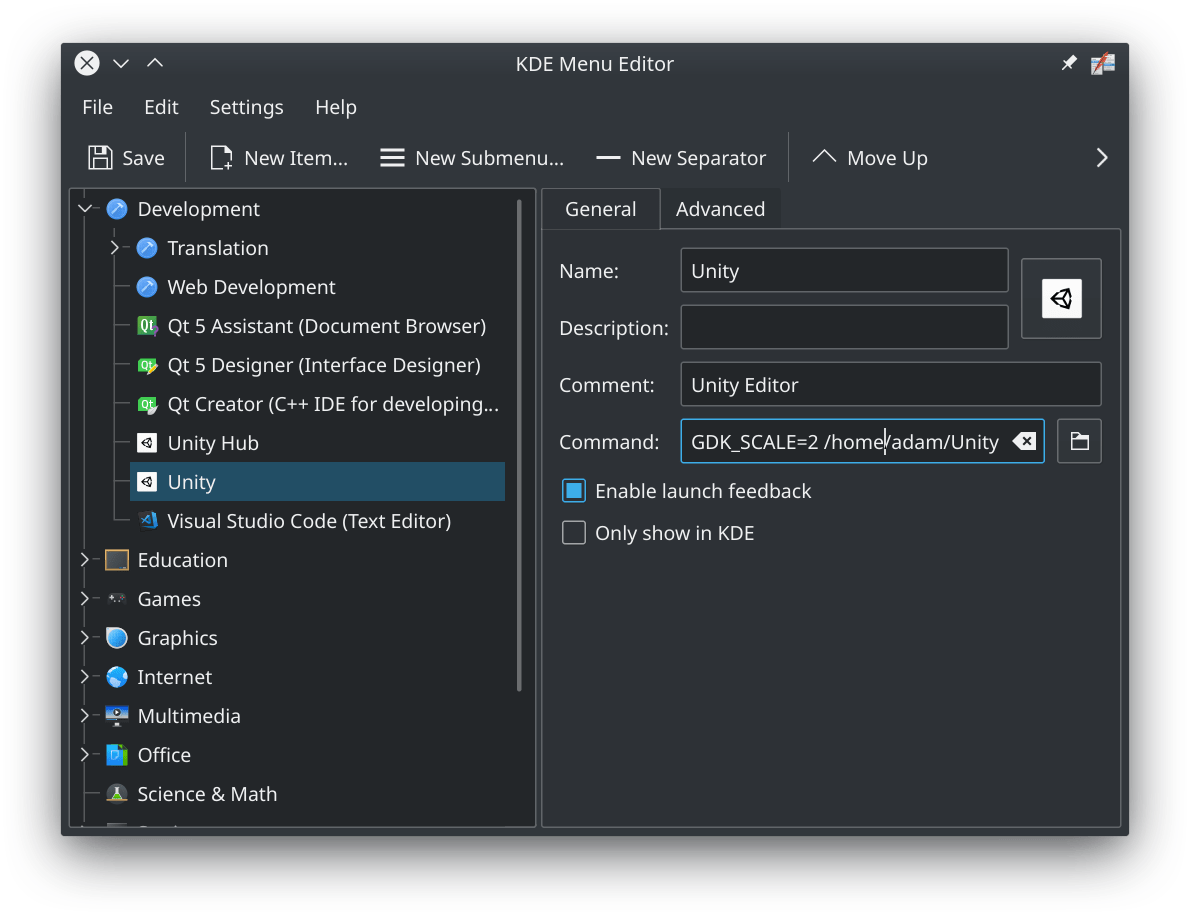Click the Education category icon

[117, 560]
